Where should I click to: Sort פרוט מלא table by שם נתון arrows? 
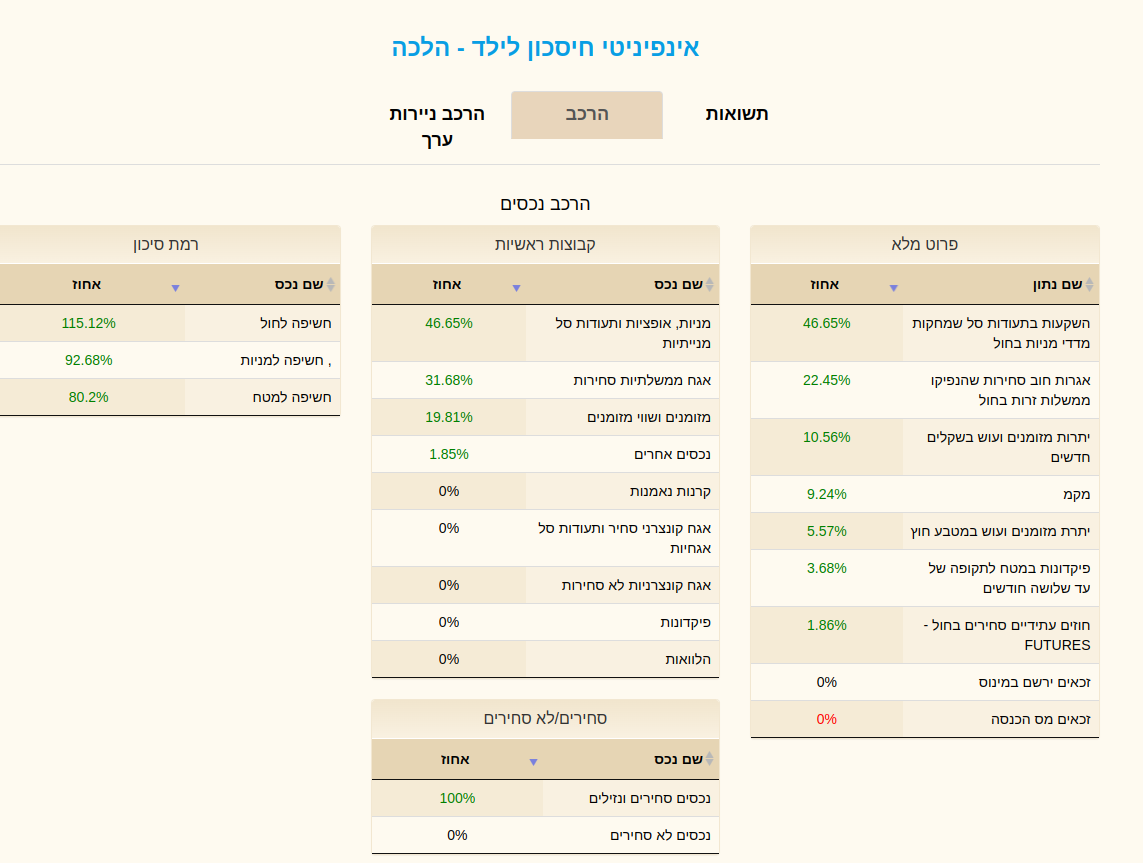[x=1089, y=284]
